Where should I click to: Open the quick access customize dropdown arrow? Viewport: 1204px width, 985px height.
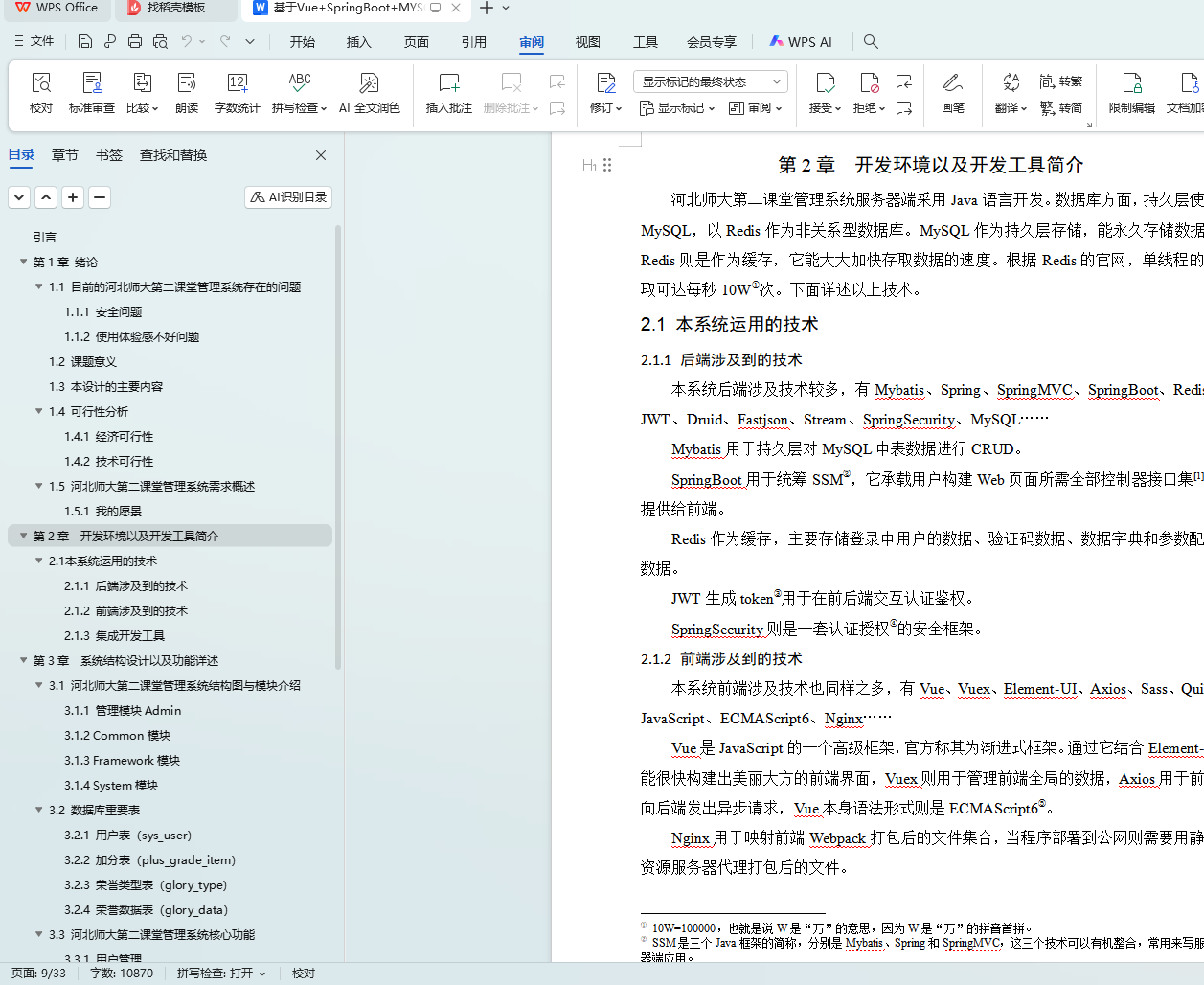(250, 41)
